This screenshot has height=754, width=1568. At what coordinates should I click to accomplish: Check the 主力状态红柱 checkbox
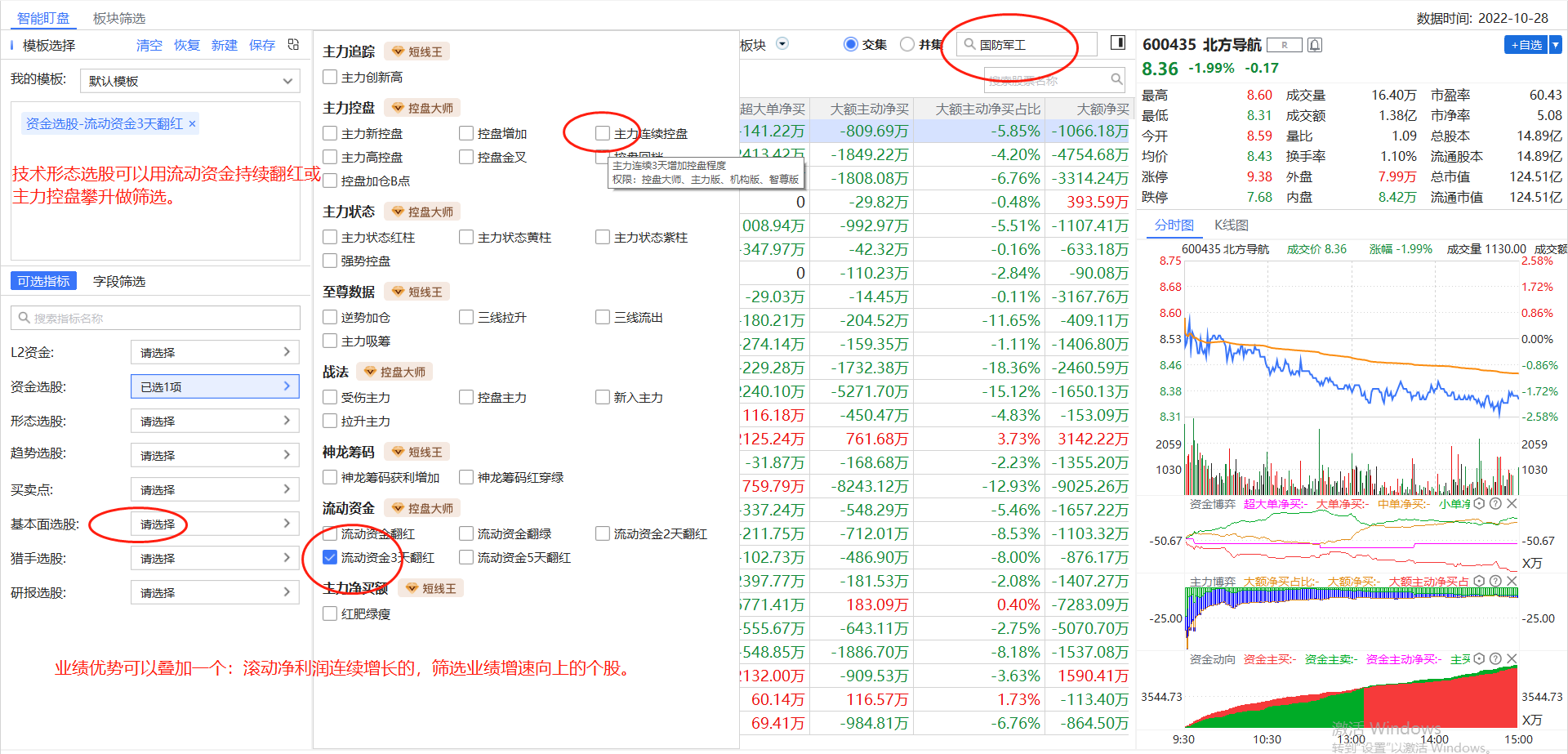pyautogui.click(x=330, y=237)
